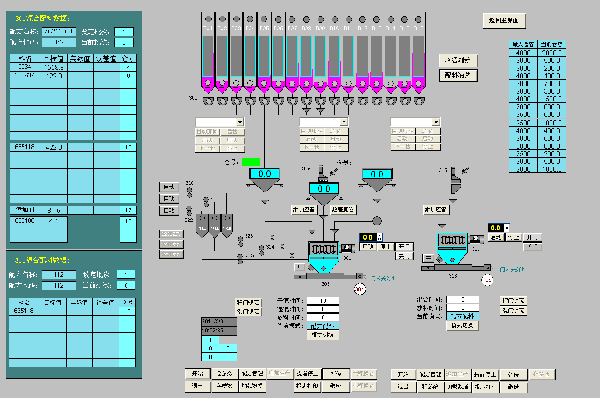Image resolution: width=600 pixels, height=398 pixels.
Task: Click the bright green status indicator rectangle
Action: [251, 162]
